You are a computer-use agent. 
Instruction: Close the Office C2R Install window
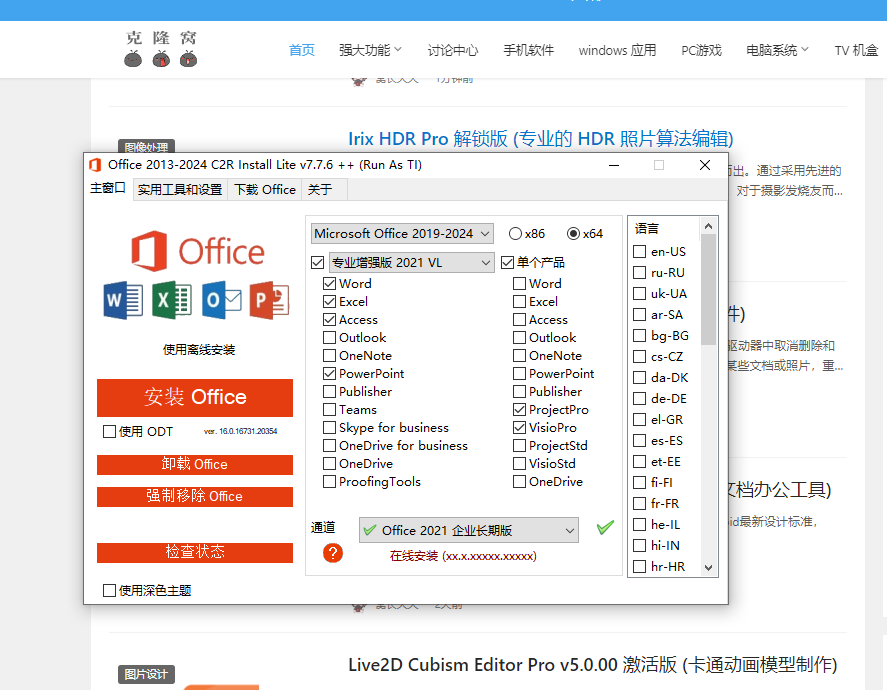tap(705, 165)
